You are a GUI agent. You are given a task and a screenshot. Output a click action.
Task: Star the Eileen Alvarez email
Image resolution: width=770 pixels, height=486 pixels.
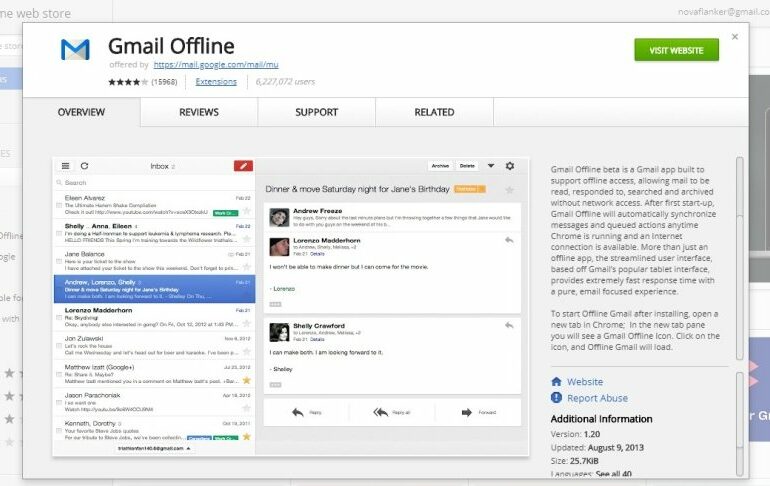[x=247, y=211]
